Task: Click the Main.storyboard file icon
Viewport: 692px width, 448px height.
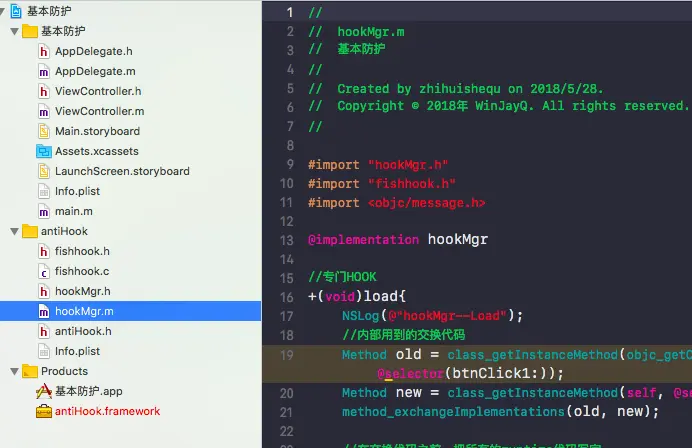Action: [44, 132]
